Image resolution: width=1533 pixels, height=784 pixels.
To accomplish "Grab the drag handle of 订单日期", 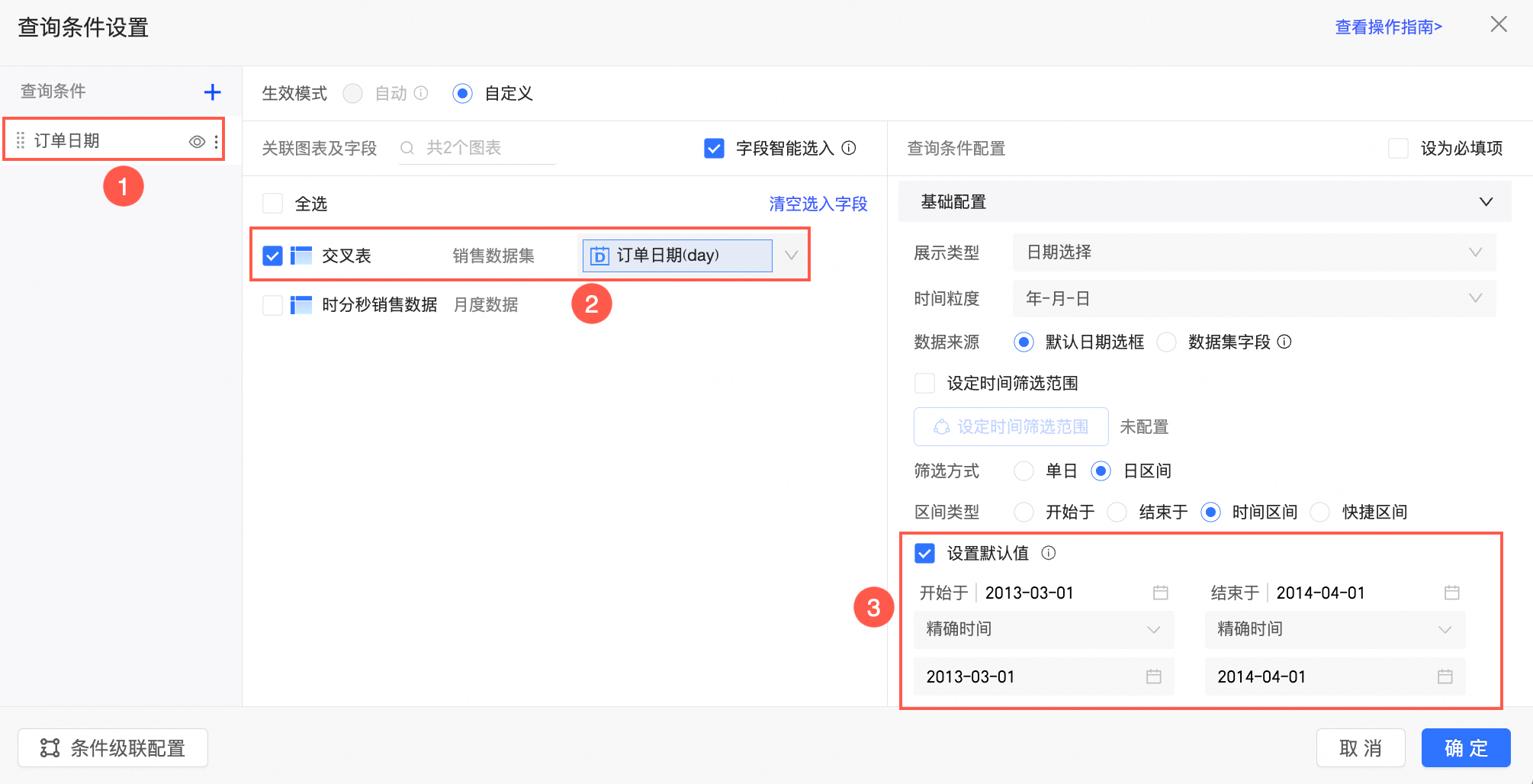I will pyautogui.click(x=21, y=140).
